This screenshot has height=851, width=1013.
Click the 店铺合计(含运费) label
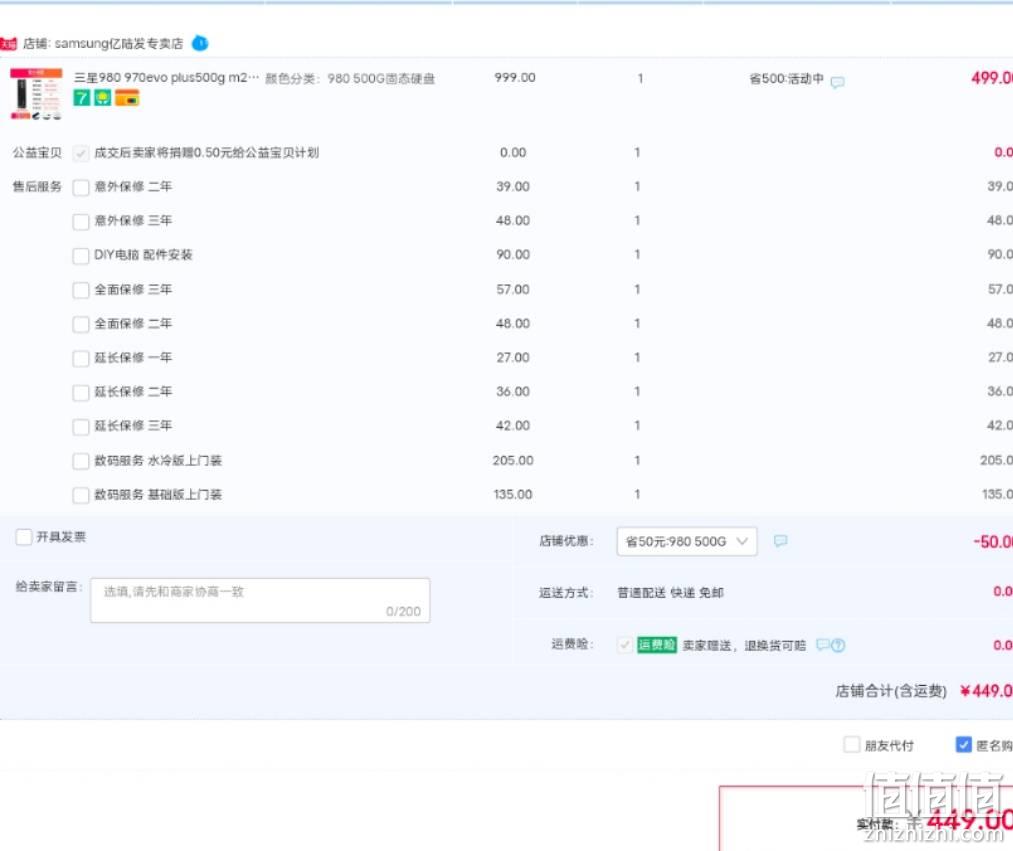pos(890,691)
